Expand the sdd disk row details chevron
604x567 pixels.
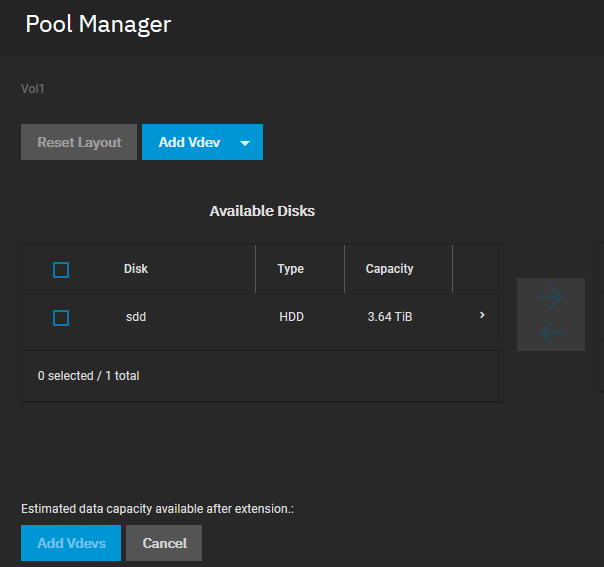(x=482, y=315)
